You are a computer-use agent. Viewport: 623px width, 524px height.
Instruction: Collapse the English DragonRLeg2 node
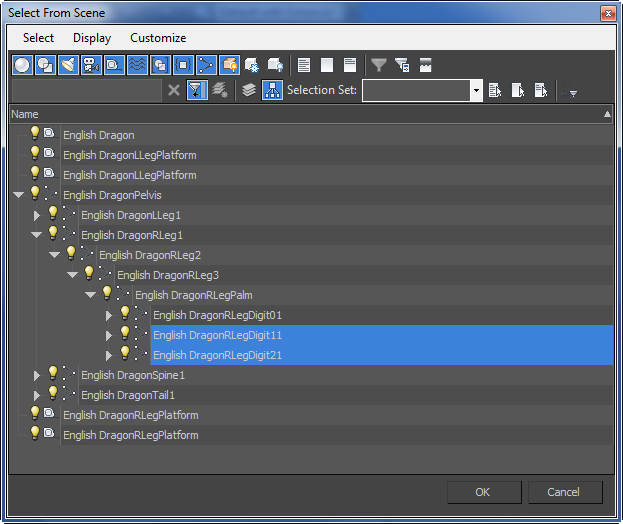(x=54, y=255)
